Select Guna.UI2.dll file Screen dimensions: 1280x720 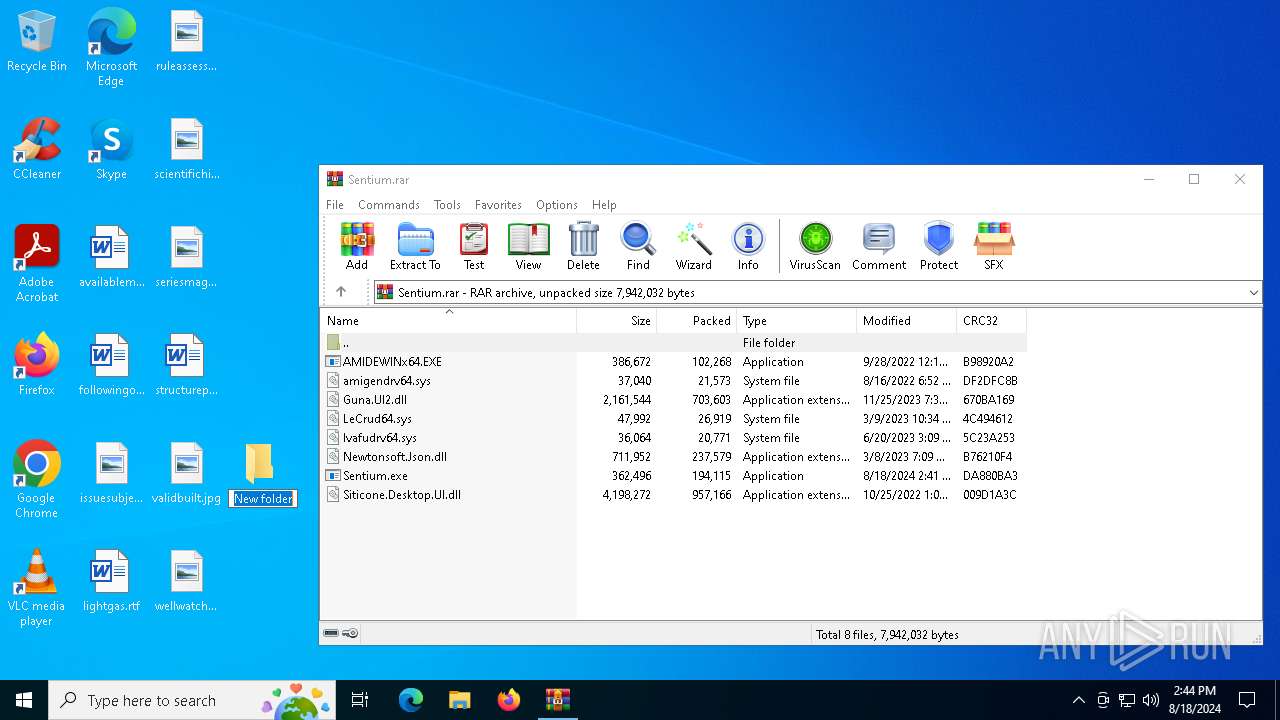pos(674,399)
